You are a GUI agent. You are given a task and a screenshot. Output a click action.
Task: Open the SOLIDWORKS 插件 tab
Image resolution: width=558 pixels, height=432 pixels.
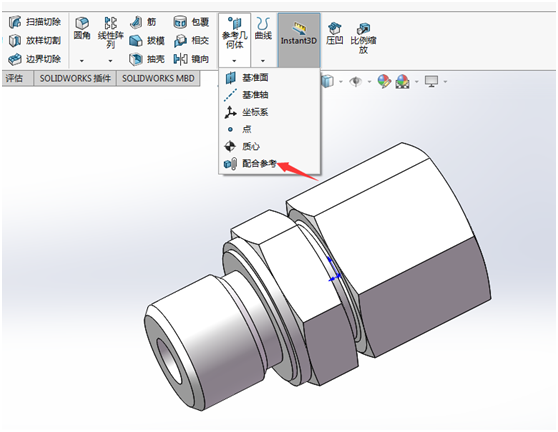[75, 78]
